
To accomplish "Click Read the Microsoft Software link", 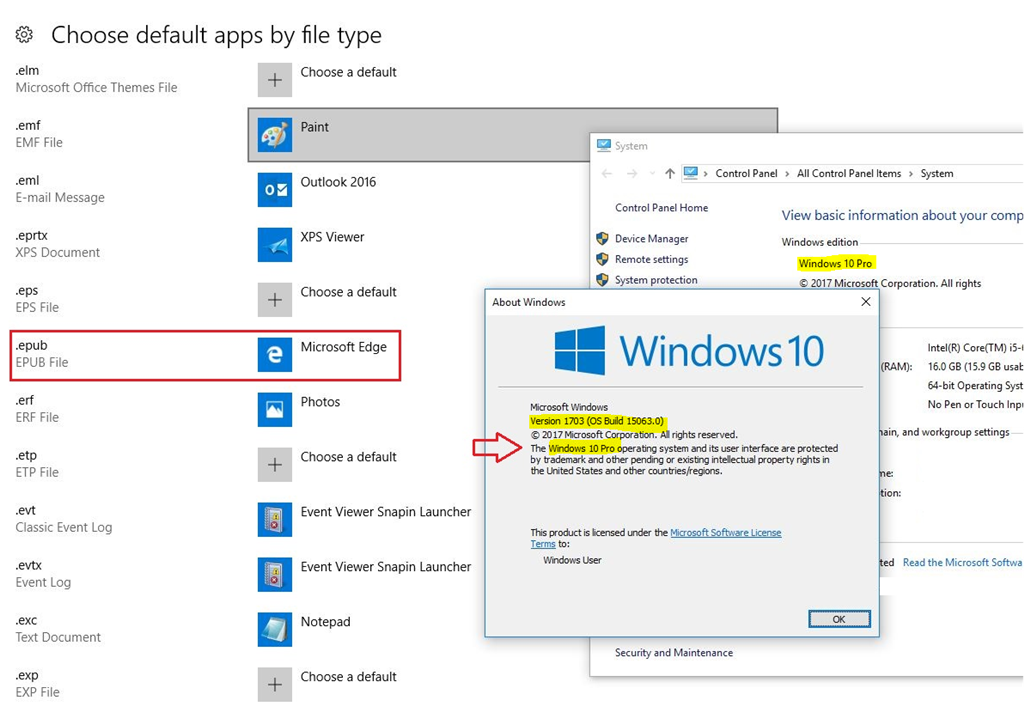I will pyautogui.click(x=963, y=562).
